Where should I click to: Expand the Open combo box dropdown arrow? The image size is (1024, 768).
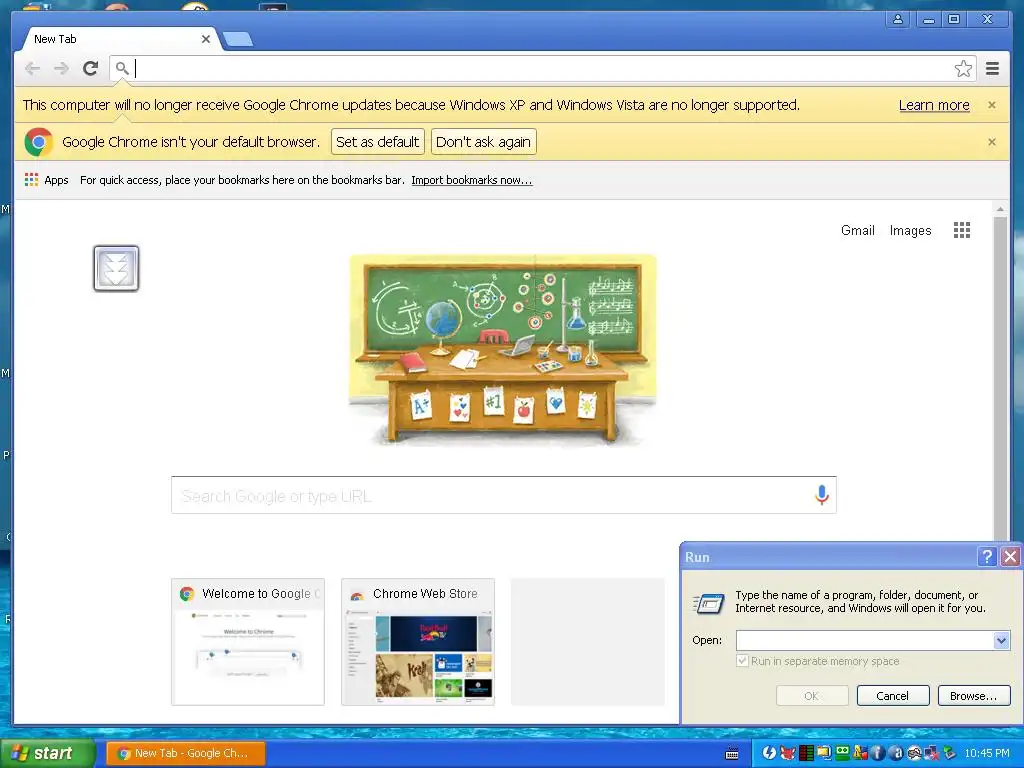coord(1001,640)
